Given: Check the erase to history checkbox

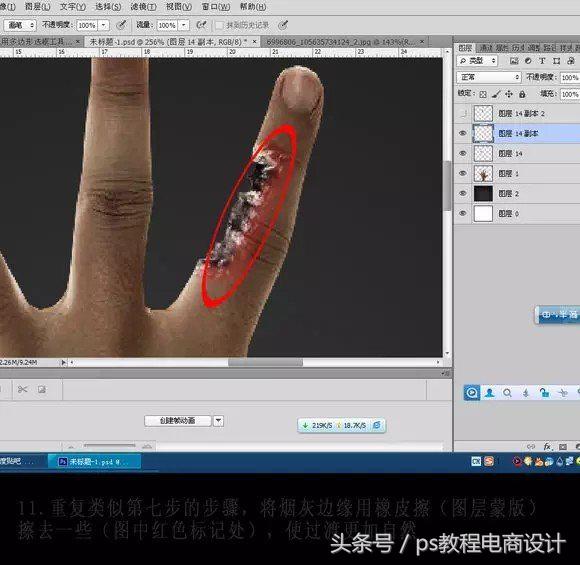Looking at the screenshot, I should pos(219,25).
